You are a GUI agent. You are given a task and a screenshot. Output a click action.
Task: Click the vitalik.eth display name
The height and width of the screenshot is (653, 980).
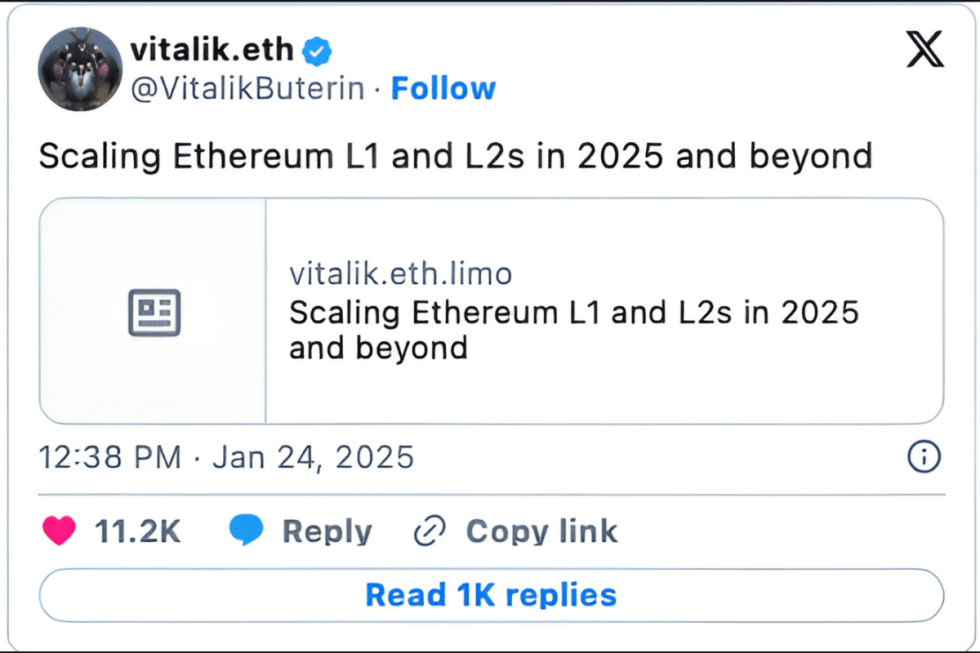click(x=212, y=50)
